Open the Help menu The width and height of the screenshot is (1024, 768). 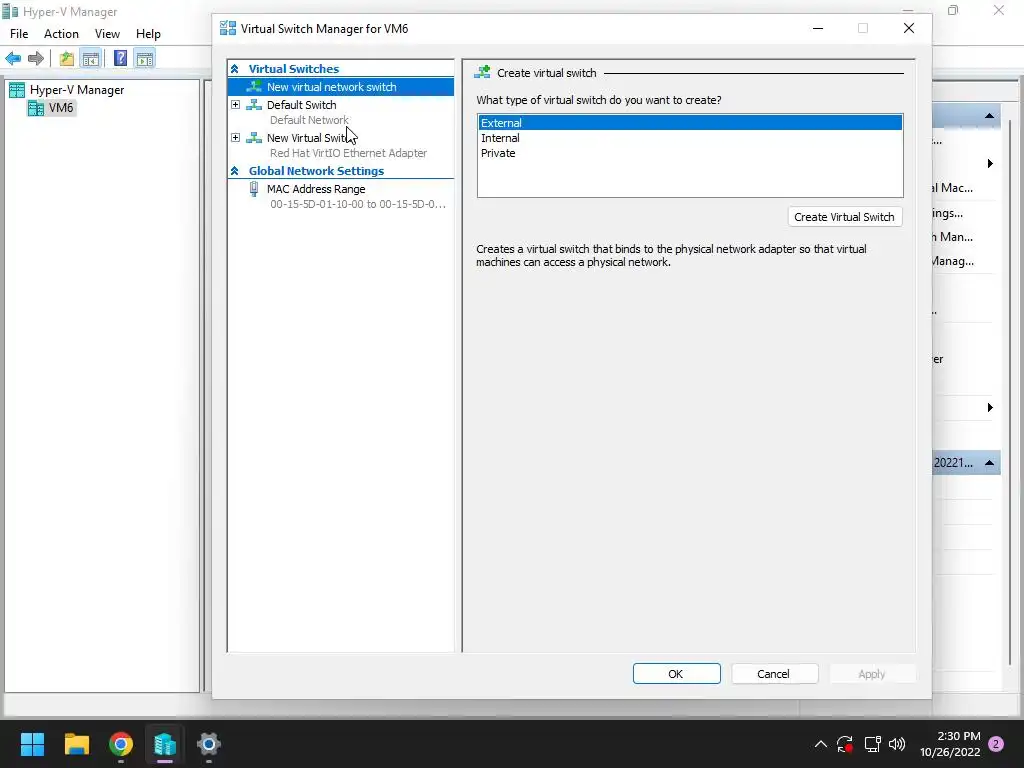click(x=148, y=34)
